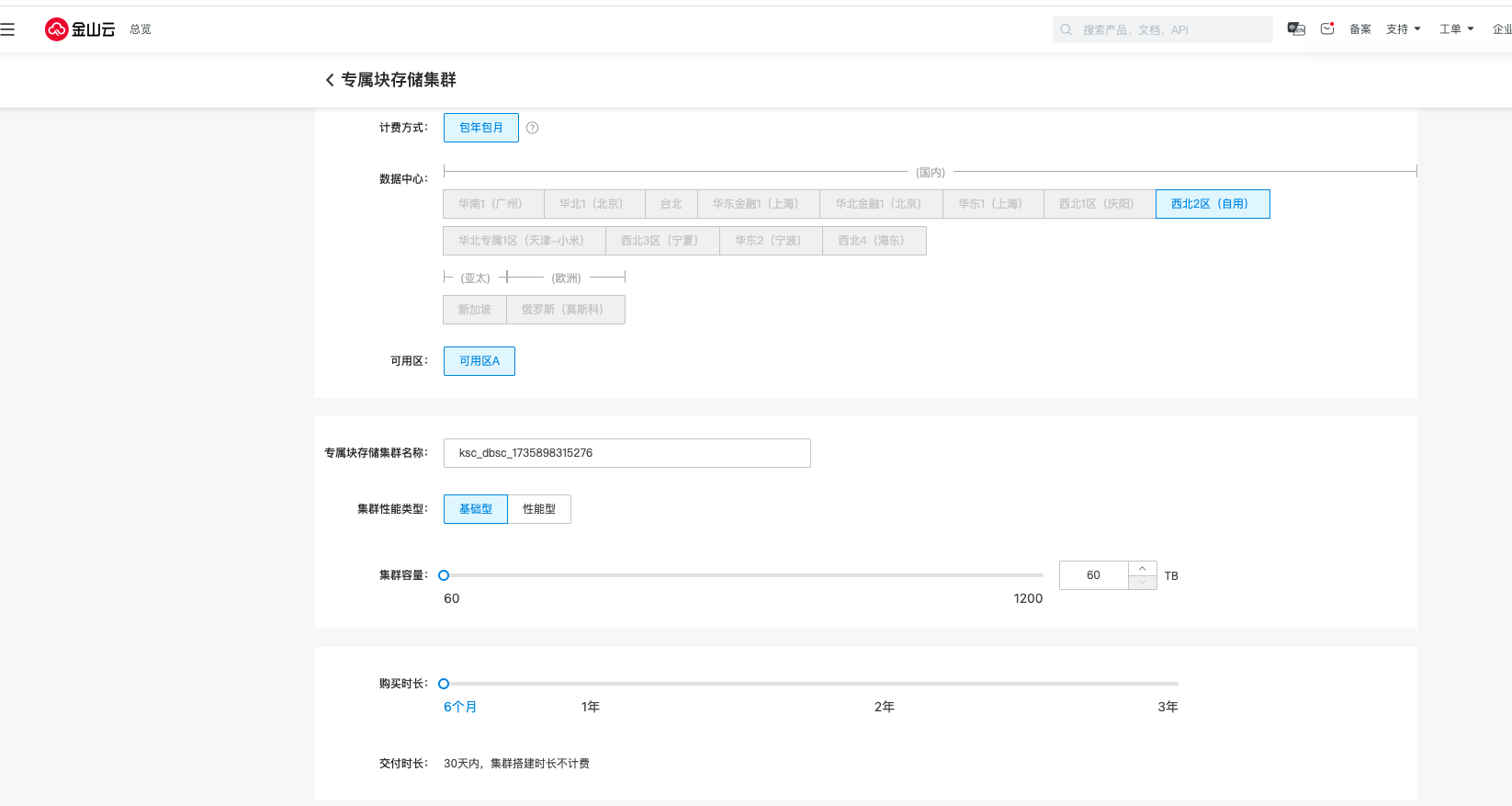The height and width of the screenshot is (806, 1512).
Task: Select 可用区A availability zone
Action: [x=479, y=361]
